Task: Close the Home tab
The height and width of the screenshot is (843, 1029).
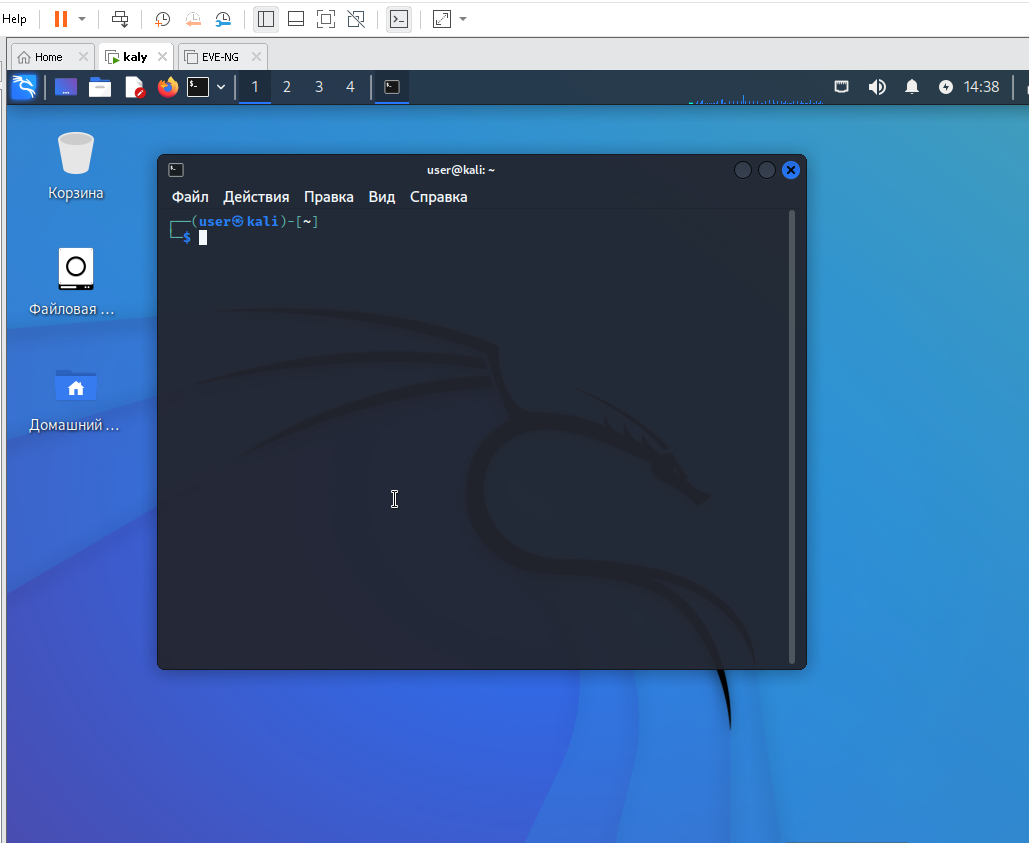Action: point(83,57)
